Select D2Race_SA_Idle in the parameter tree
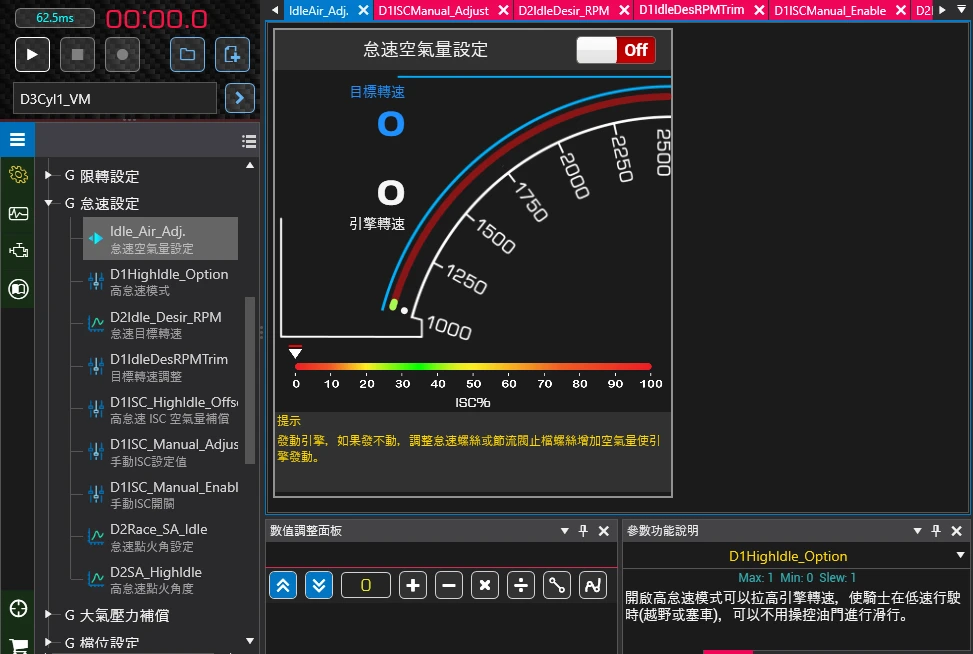 coord(161,537)
